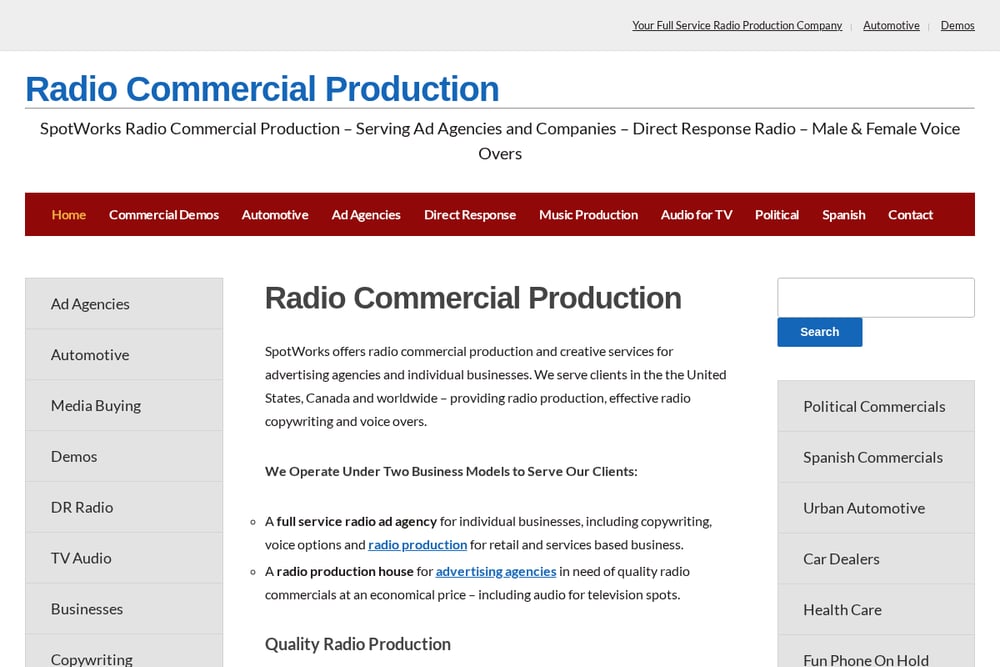Select Media Buying in the left sidebar
This screenshot has height=667, width=1000.
point(124,406)
